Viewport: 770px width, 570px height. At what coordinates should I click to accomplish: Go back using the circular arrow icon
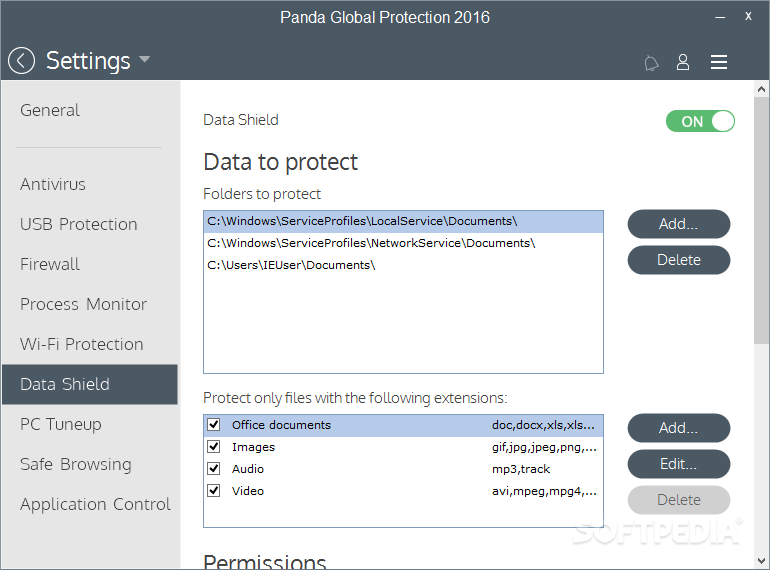click(x=21, y=61)
